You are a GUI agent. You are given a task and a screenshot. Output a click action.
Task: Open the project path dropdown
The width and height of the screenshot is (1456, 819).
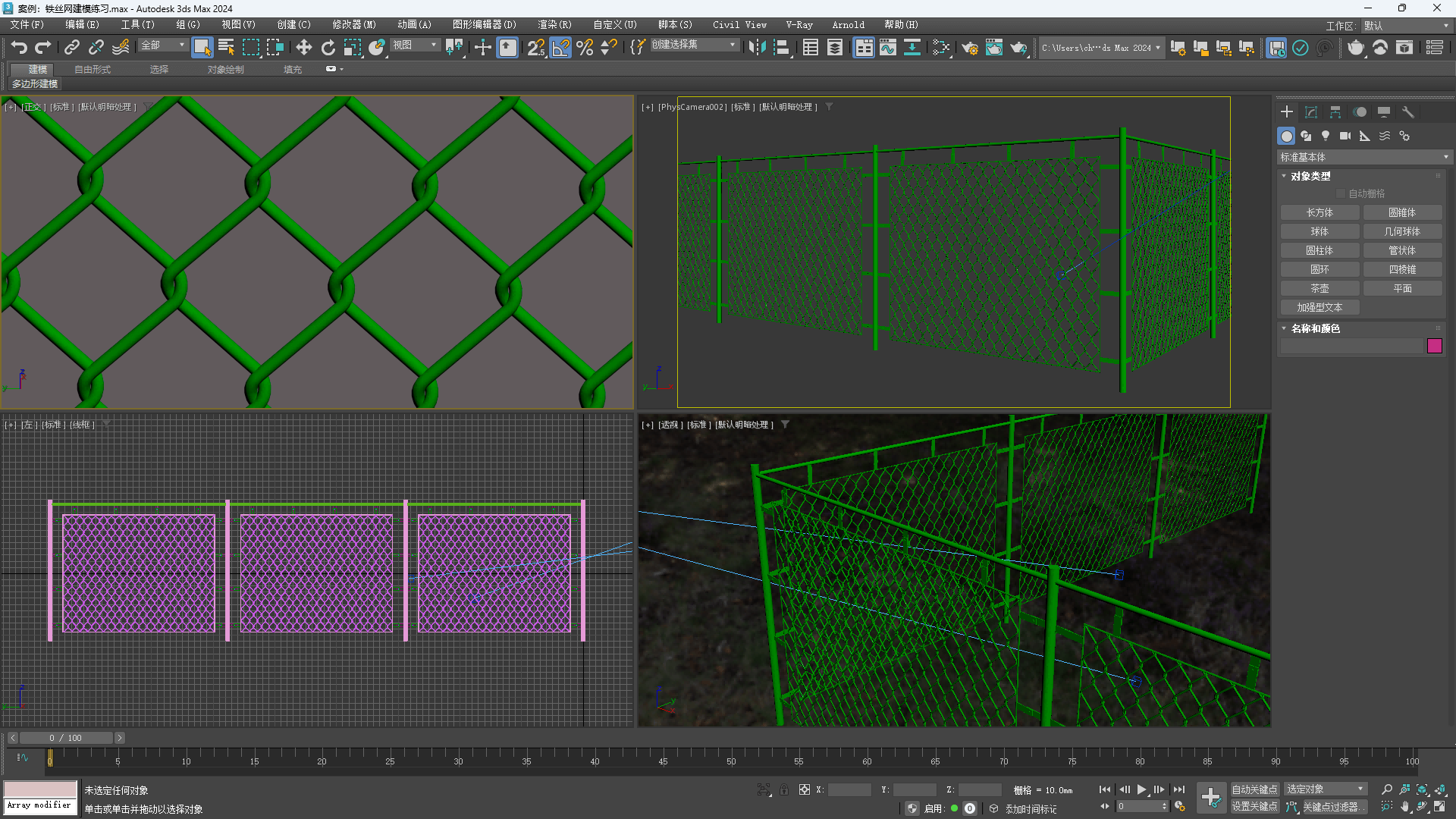(x=1101, y=48)
